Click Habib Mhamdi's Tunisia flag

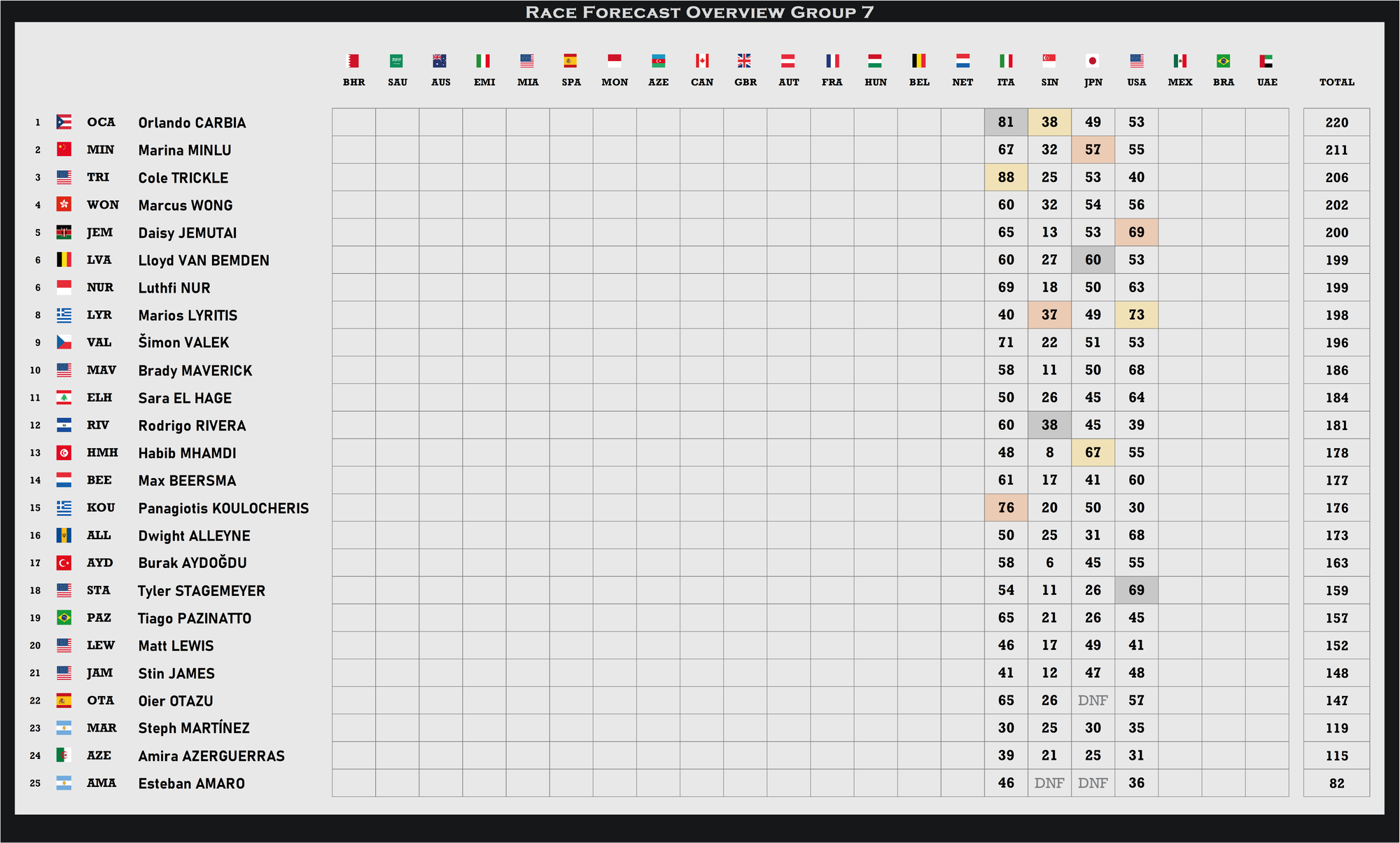click(x=64, y=453)
